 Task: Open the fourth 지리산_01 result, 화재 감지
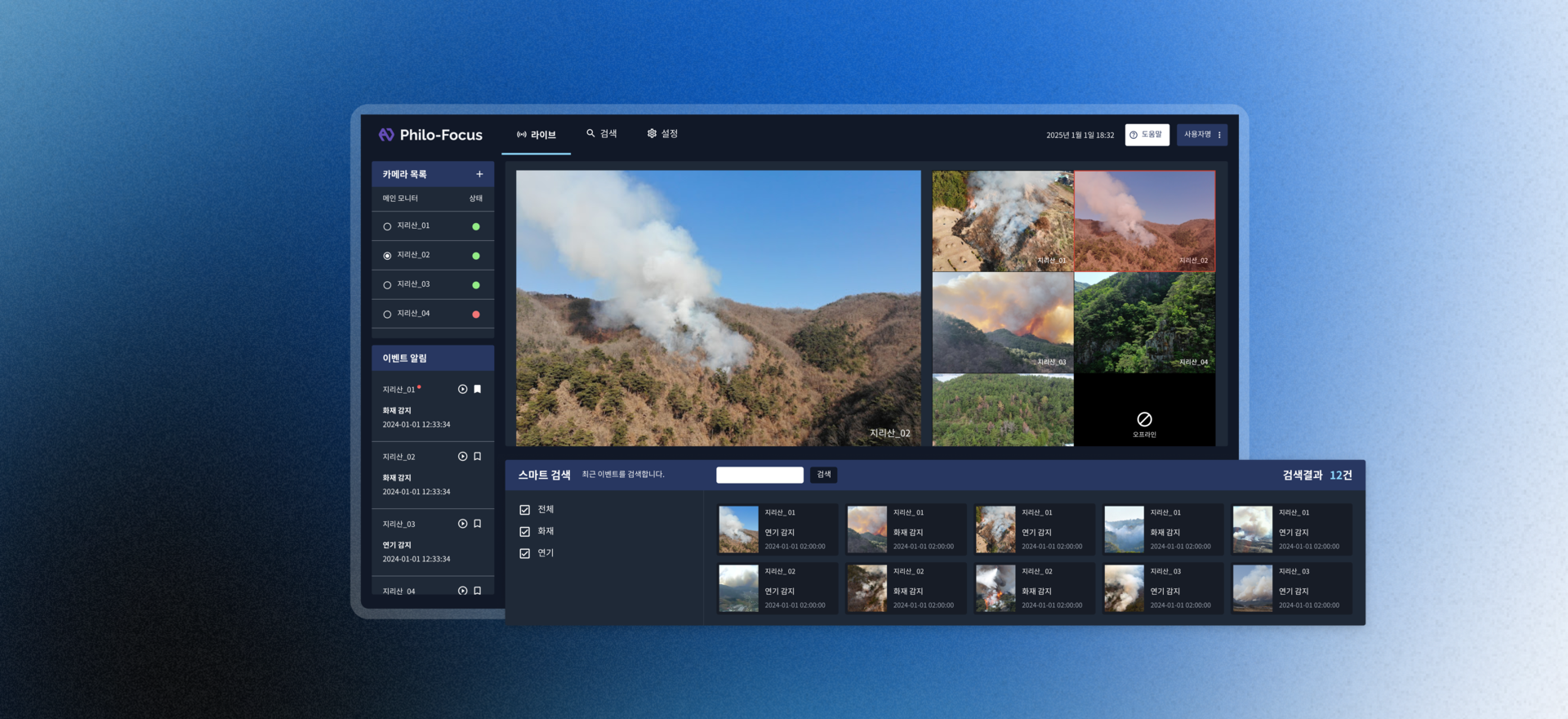(x=1164, y=529)
